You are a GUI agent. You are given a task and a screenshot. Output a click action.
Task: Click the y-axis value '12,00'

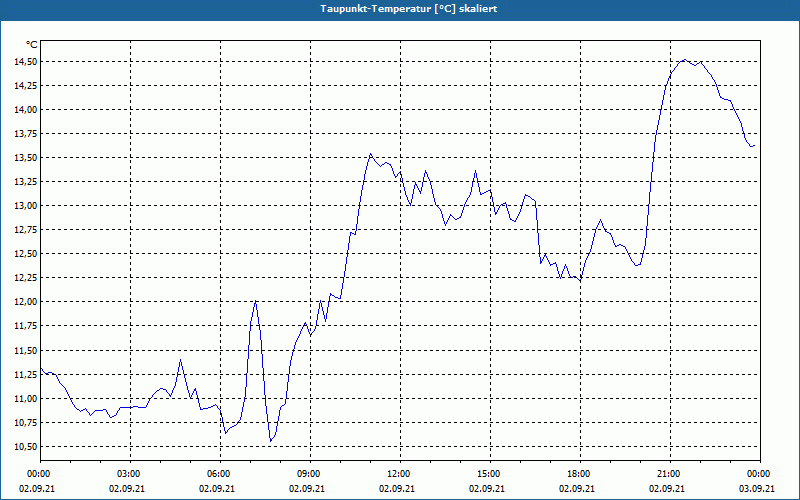click(28, 302)
